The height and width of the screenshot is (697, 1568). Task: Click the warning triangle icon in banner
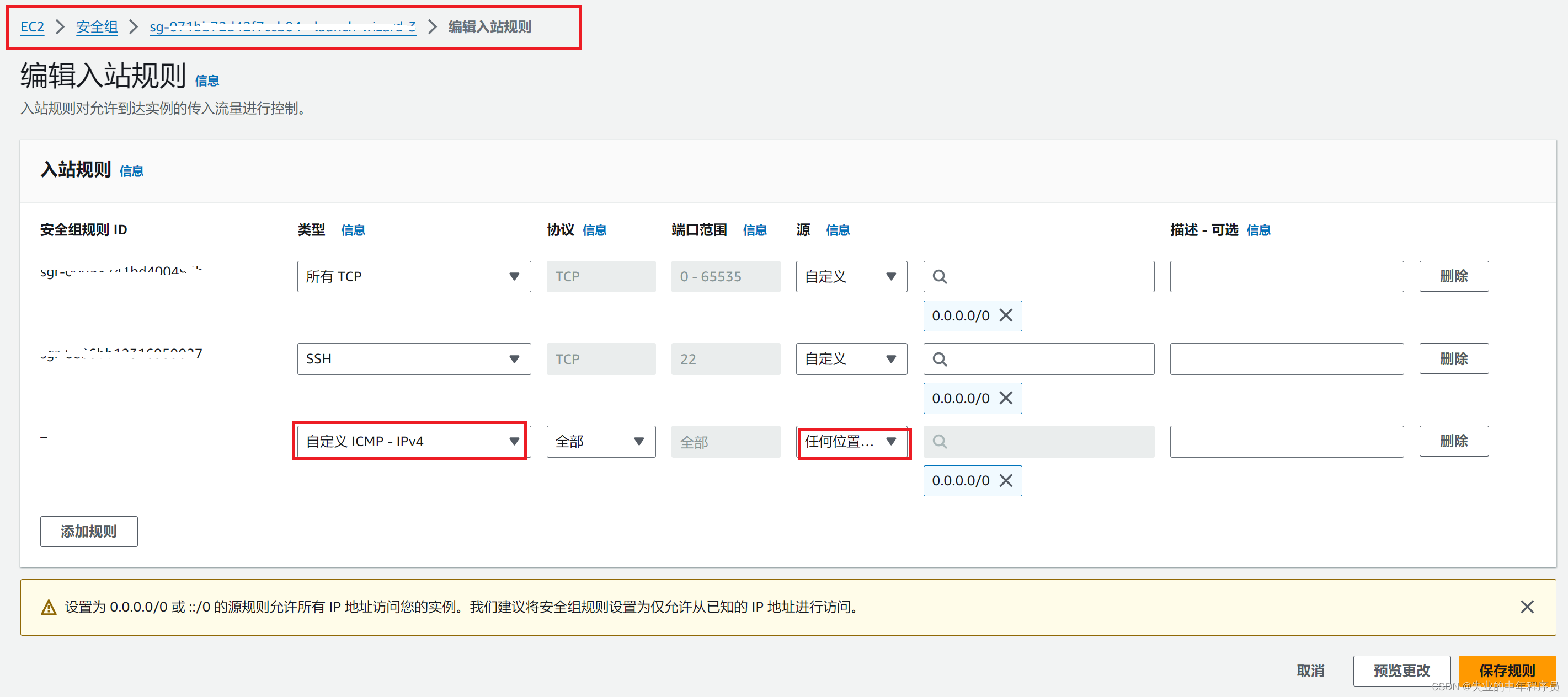[x=49, y=607]
